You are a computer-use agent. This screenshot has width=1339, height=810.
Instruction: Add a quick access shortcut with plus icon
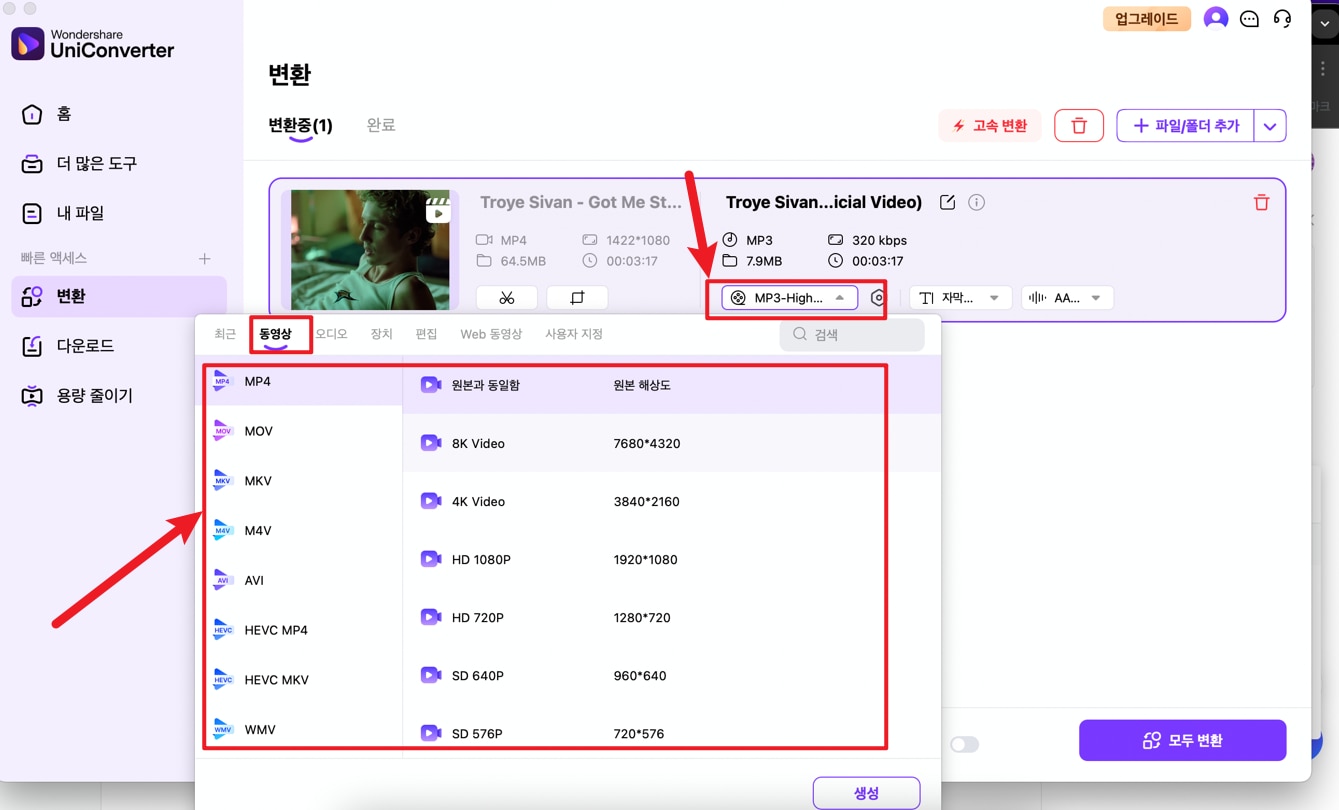click(205, 258)
